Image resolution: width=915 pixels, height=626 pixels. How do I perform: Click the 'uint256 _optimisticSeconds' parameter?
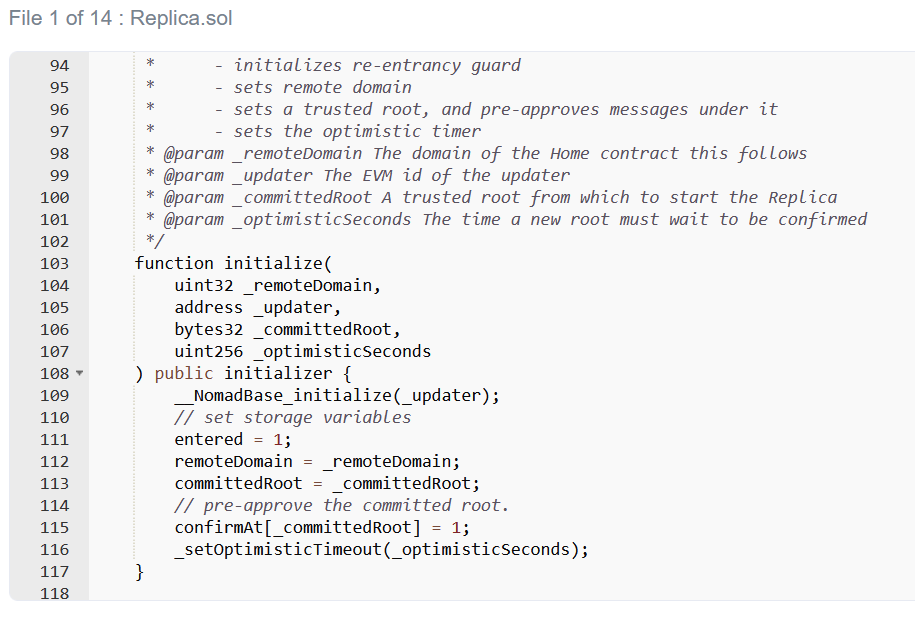click(302, 352)
